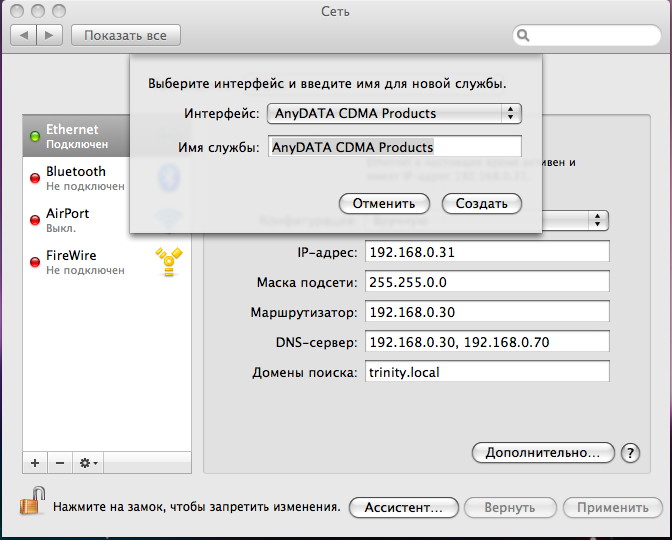Click the search magnifier icon
Screen dimensions: 672x540
pos(524,36)
